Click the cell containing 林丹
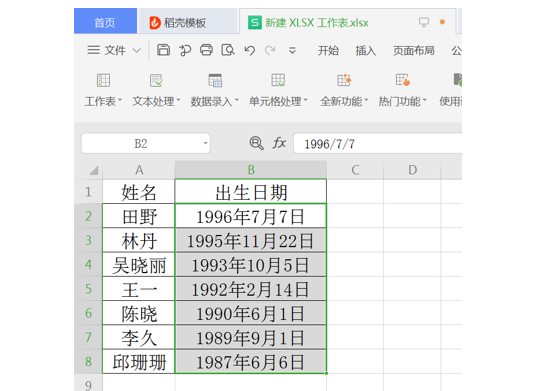Screen dimensions: 545x391 [x=139, y=240]
